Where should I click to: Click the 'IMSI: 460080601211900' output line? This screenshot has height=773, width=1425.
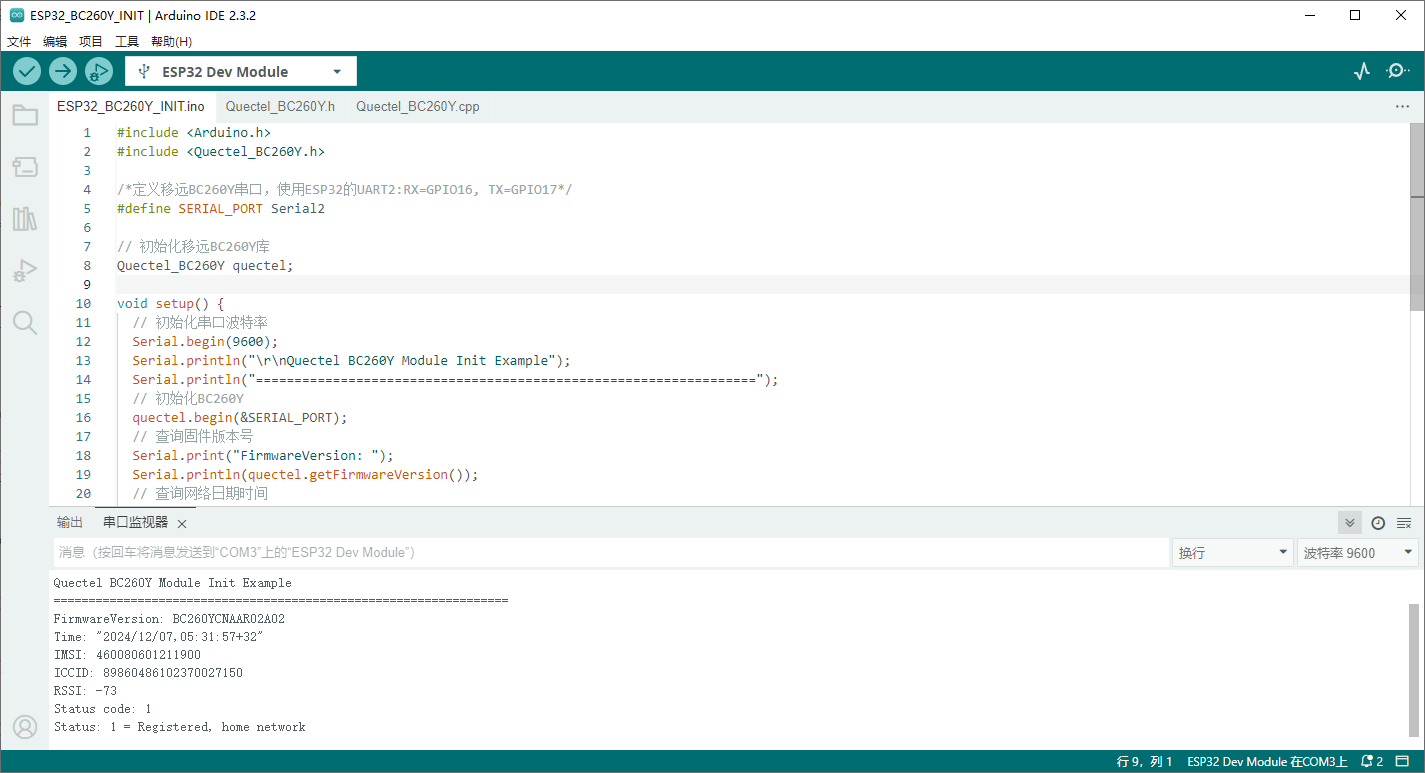tap(127, 655)
